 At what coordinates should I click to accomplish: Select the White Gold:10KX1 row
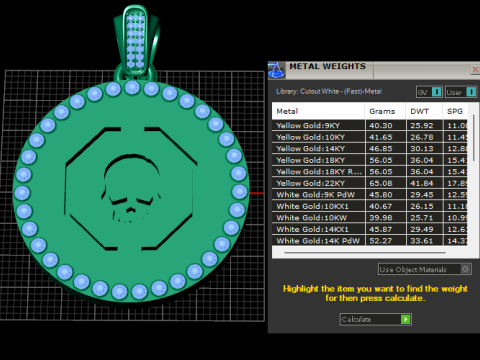click(x=370, y=206)
